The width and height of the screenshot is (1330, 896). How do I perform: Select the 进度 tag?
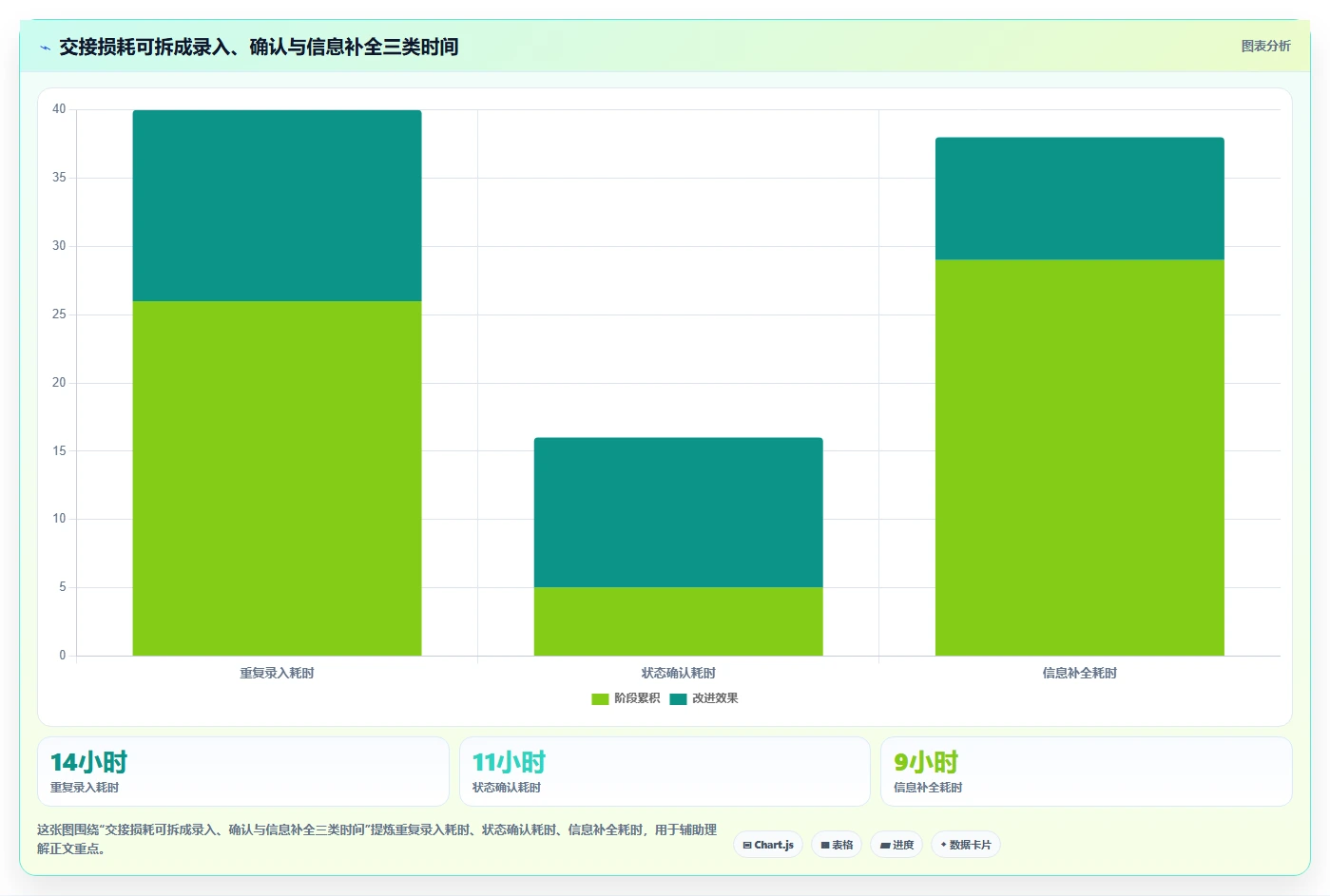click(896, 845)
